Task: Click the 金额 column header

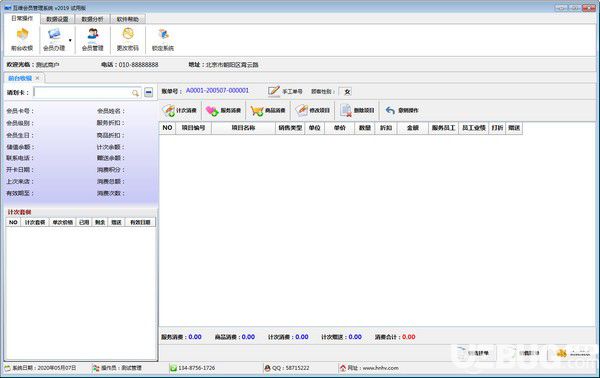Action: click(412, 128)
